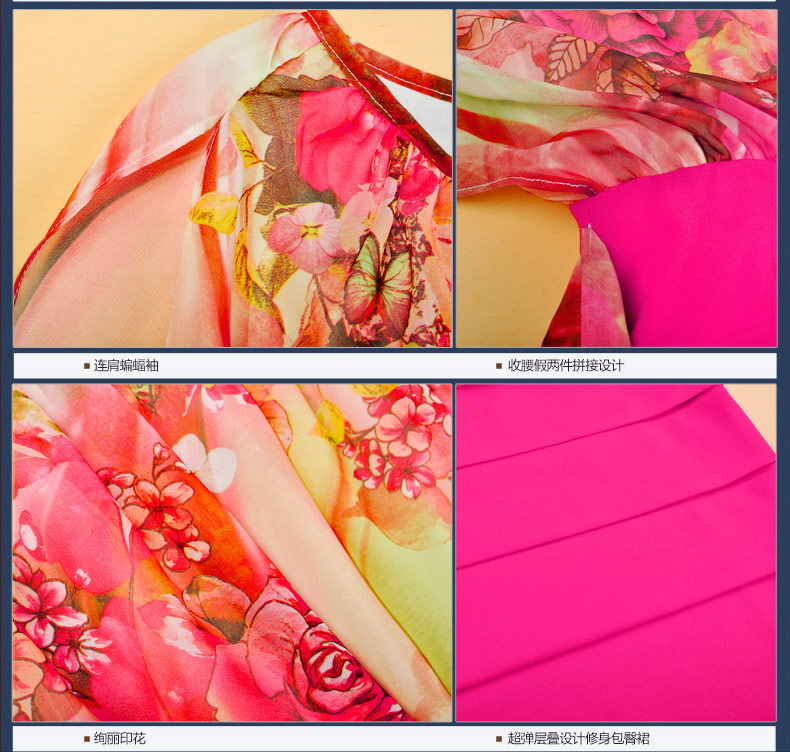Click the bullet icon before 超弹层叠设计修身包臀裙
790x752 pixels.
tap(499, 739)
